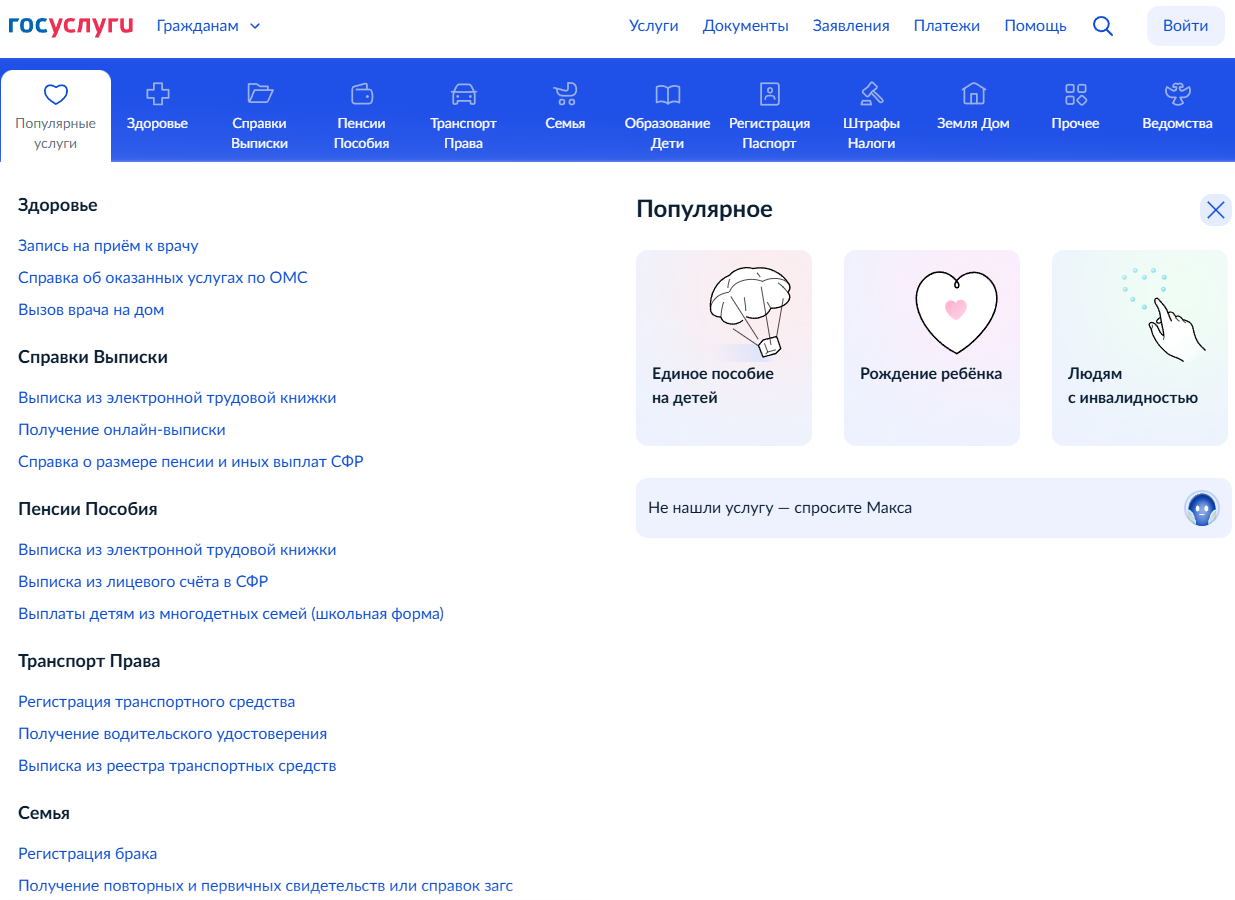Open Справки Выписки folder icon
The height and width of the screenshot is (900, 1235).
click(x=260, y=94)
